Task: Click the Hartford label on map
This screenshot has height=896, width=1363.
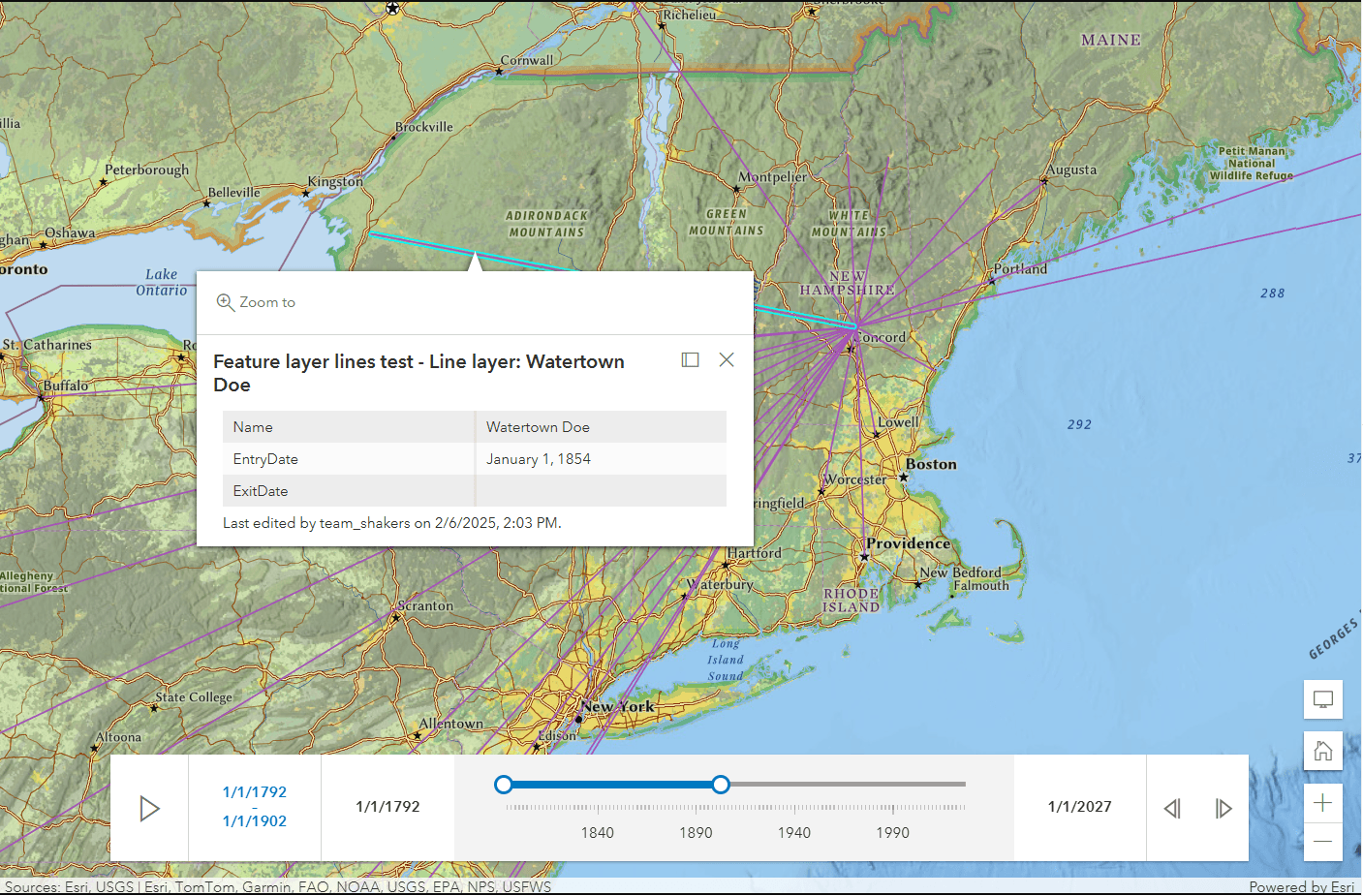Action: point(754,553)
